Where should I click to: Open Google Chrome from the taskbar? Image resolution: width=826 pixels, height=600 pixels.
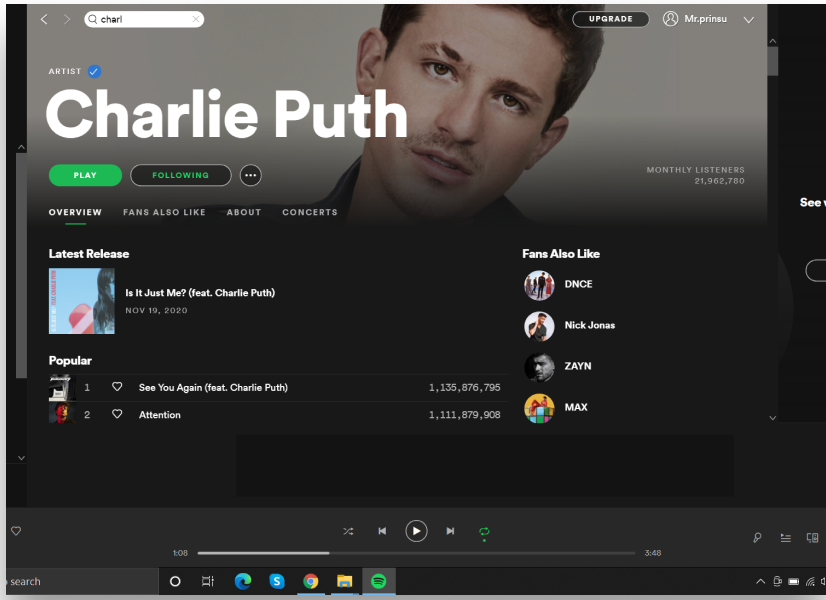310,581
